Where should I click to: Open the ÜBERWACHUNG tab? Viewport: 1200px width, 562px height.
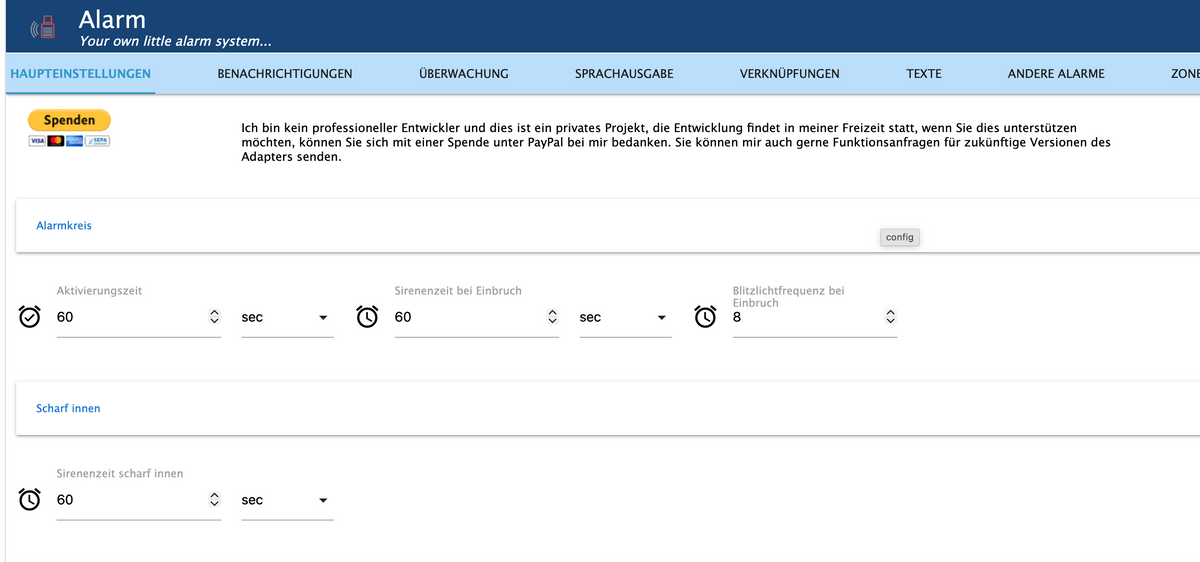(464, 74)
